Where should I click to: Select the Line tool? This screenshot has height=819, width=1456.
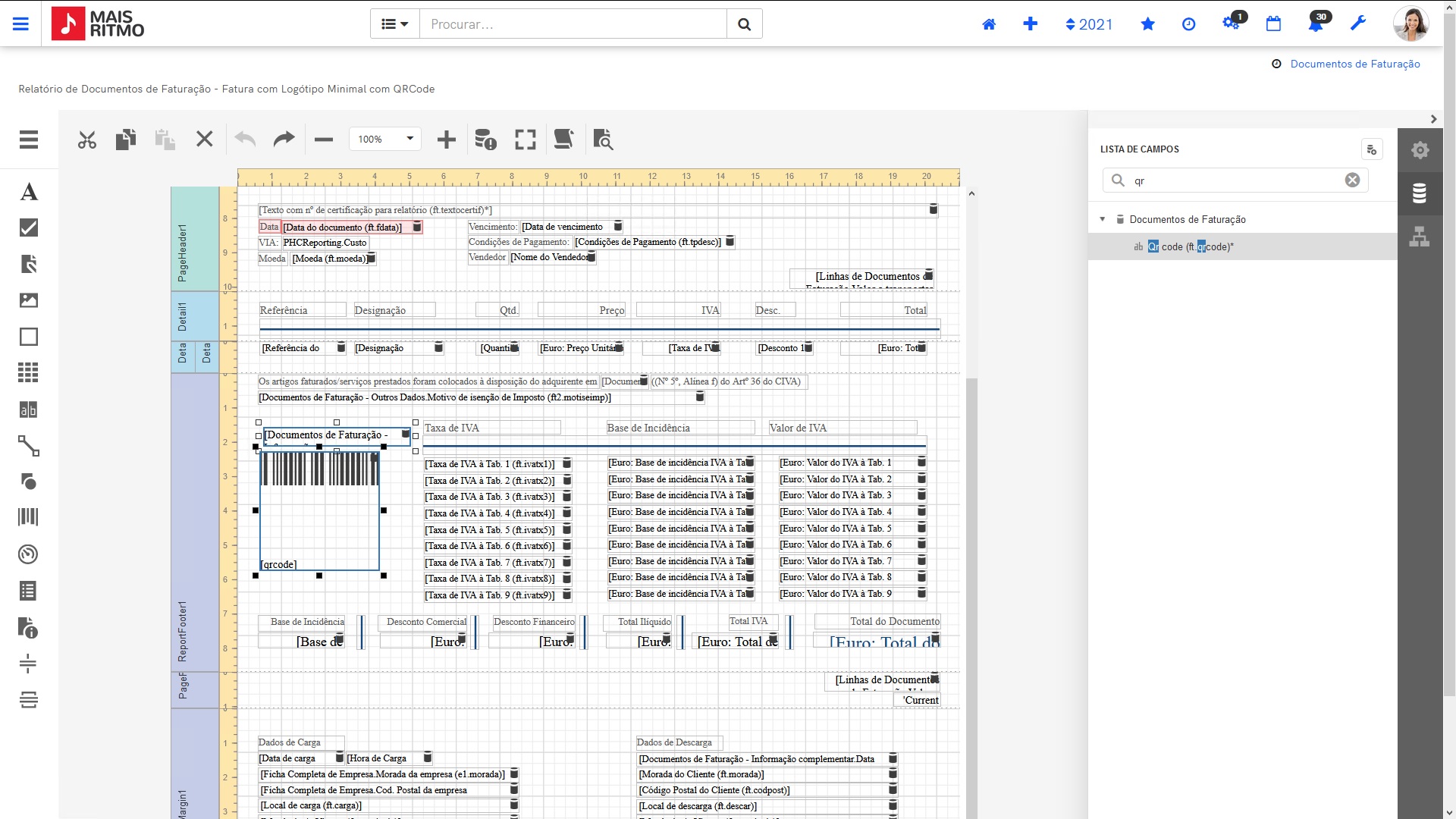point(29,446)
